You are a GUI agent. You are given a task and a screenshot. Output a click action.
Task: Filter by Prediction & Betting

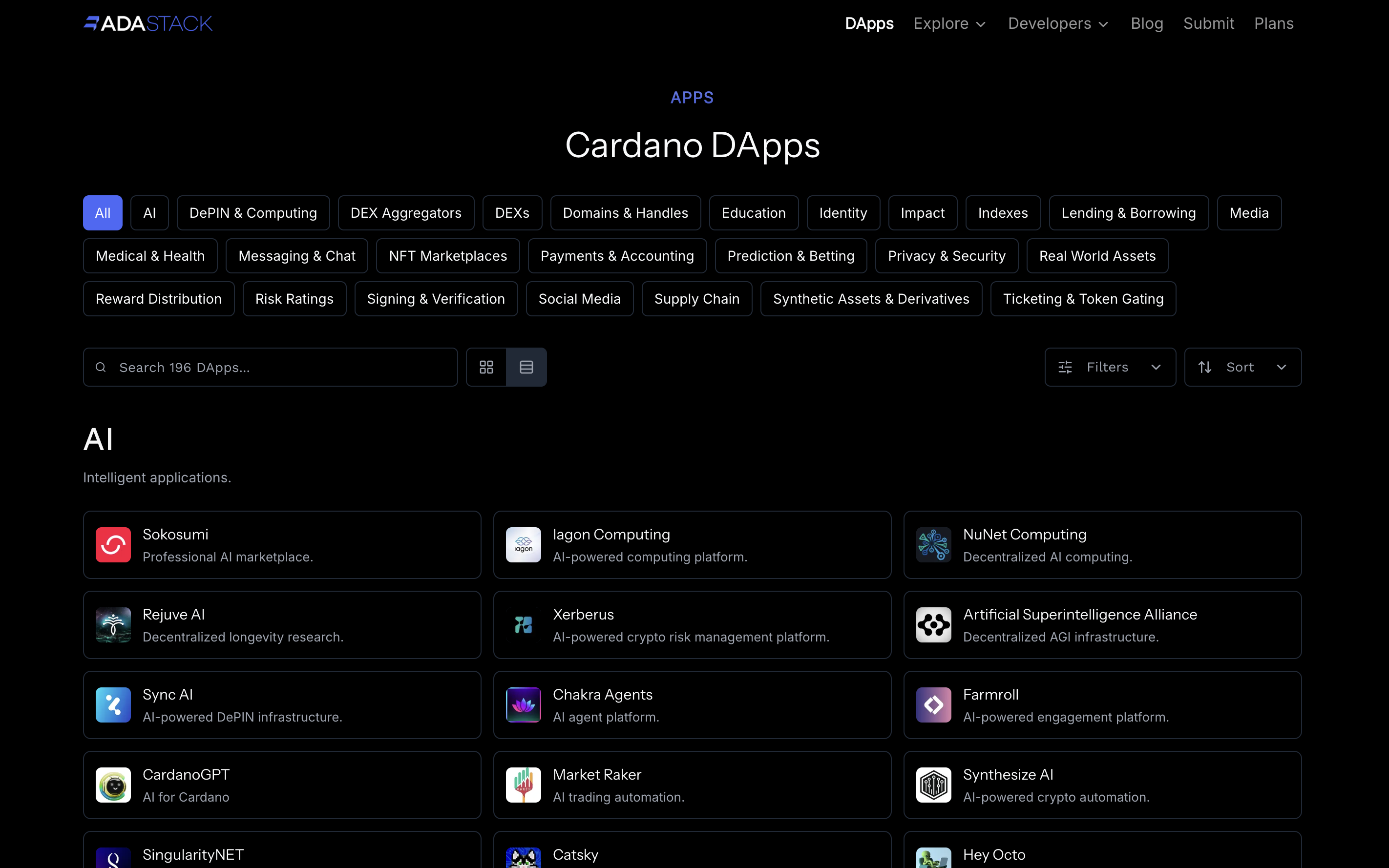(x=791, y=256)
